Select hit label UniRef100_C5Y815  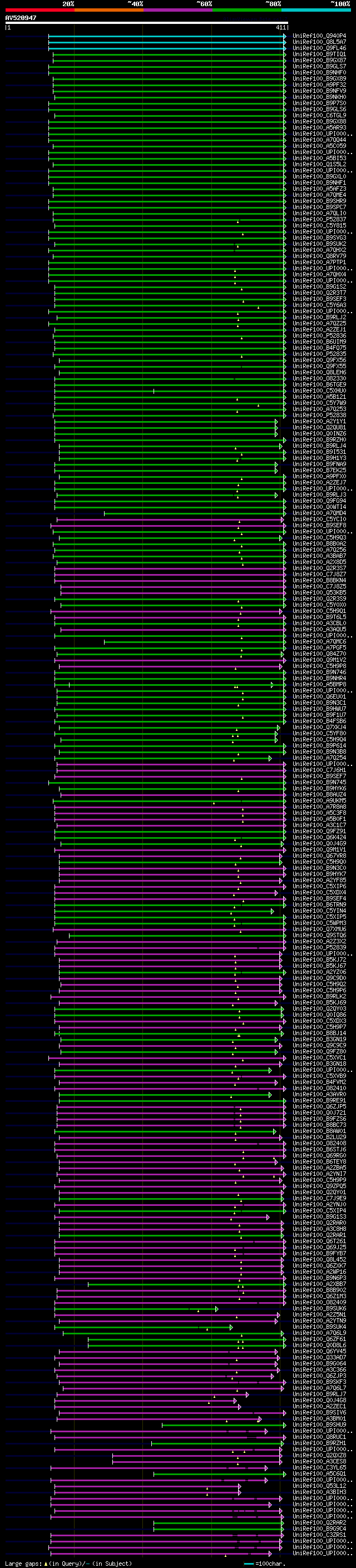click(x=319, y=225)
